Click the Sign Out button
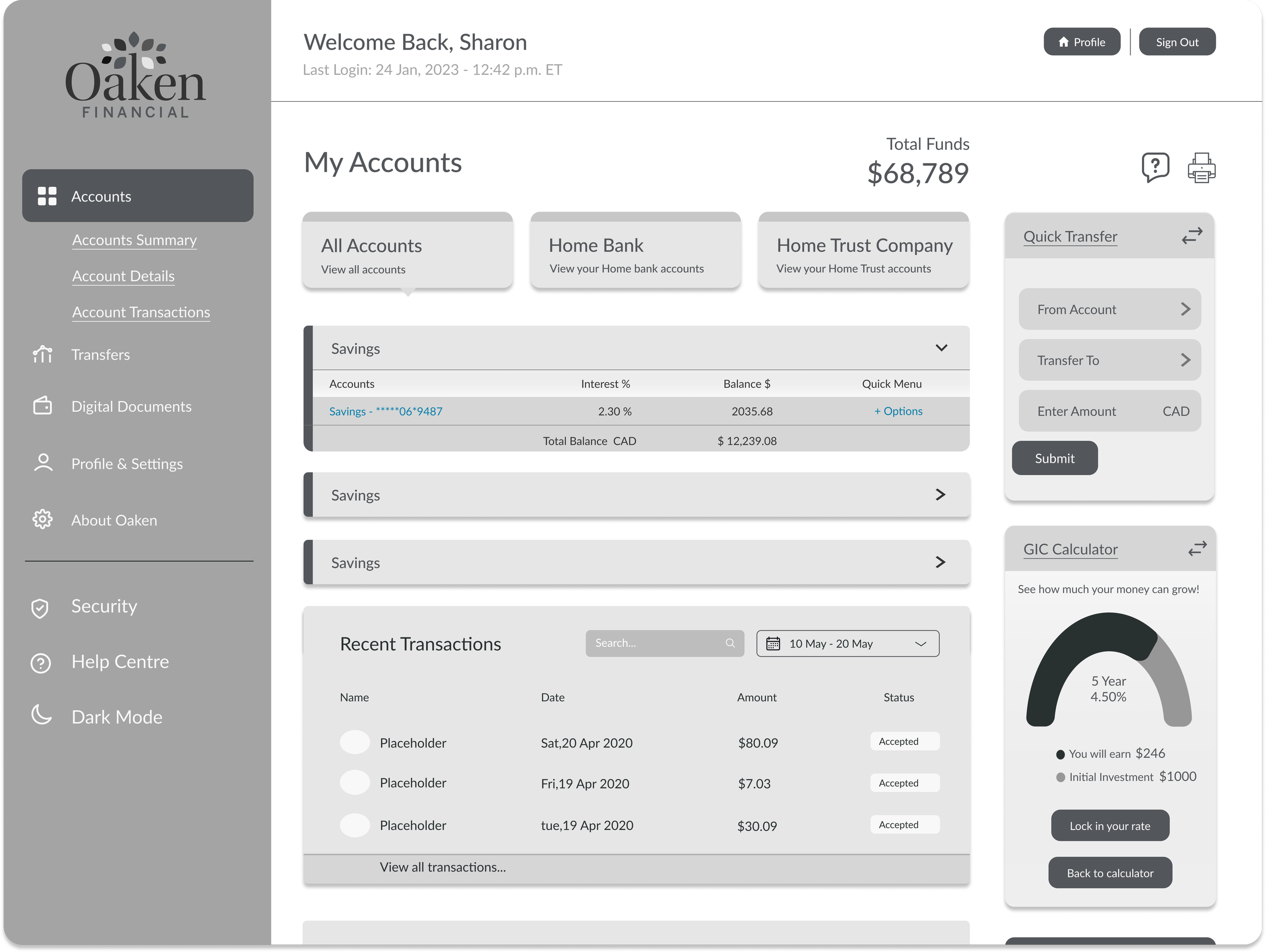 [1177, 42]
